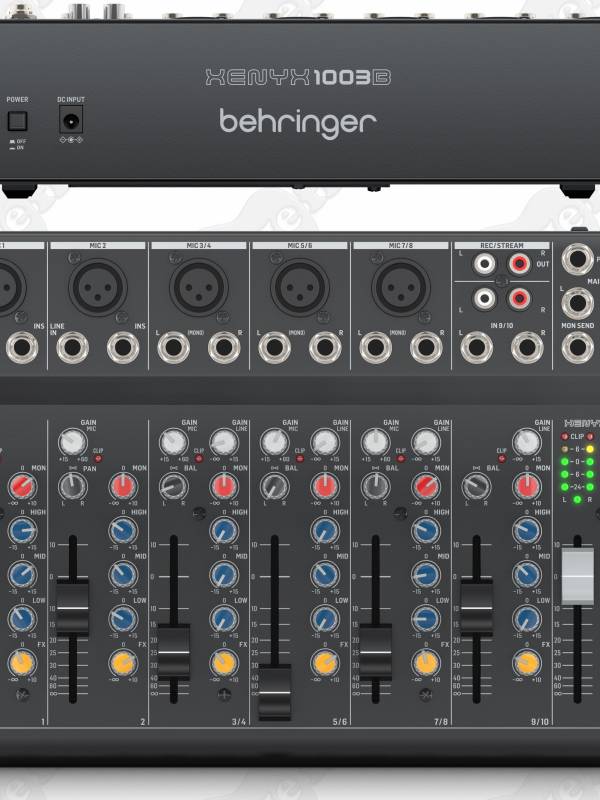Click REC/STREAM input right red RCA jack
The height and width of the screenshot is (800, 600).
pyautogui.click(x=519, y=298)
